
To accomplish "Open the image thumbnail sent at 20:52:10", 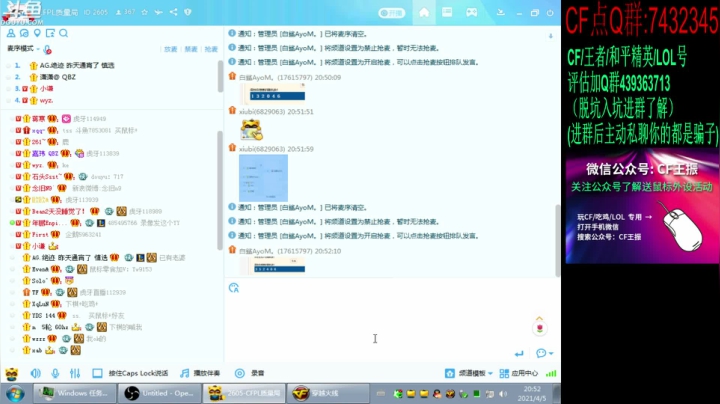I will pos(275,265).
